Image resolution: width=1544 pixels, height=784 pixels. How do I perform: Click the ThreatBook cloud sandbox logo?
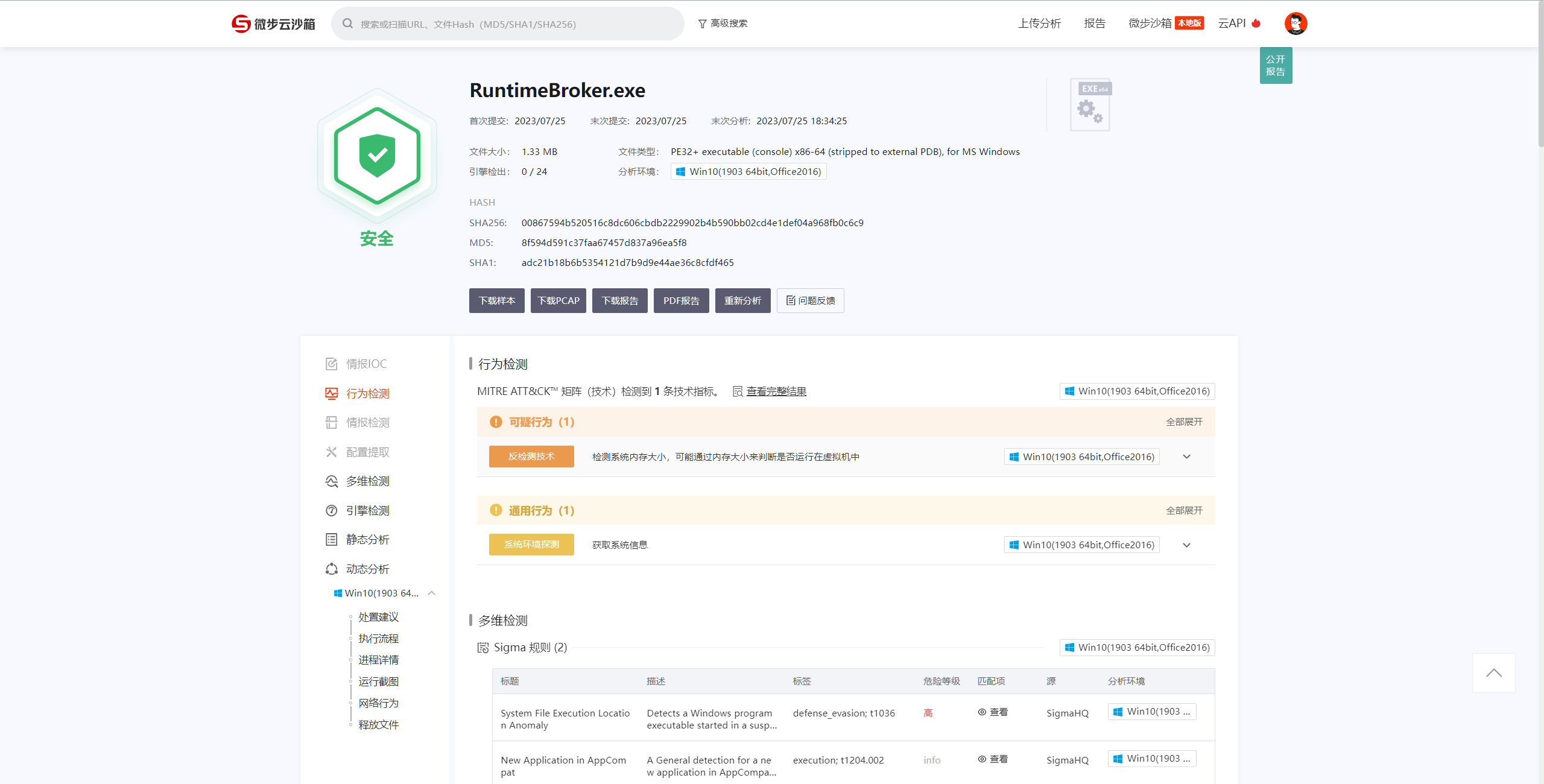(x=273, y=24)
